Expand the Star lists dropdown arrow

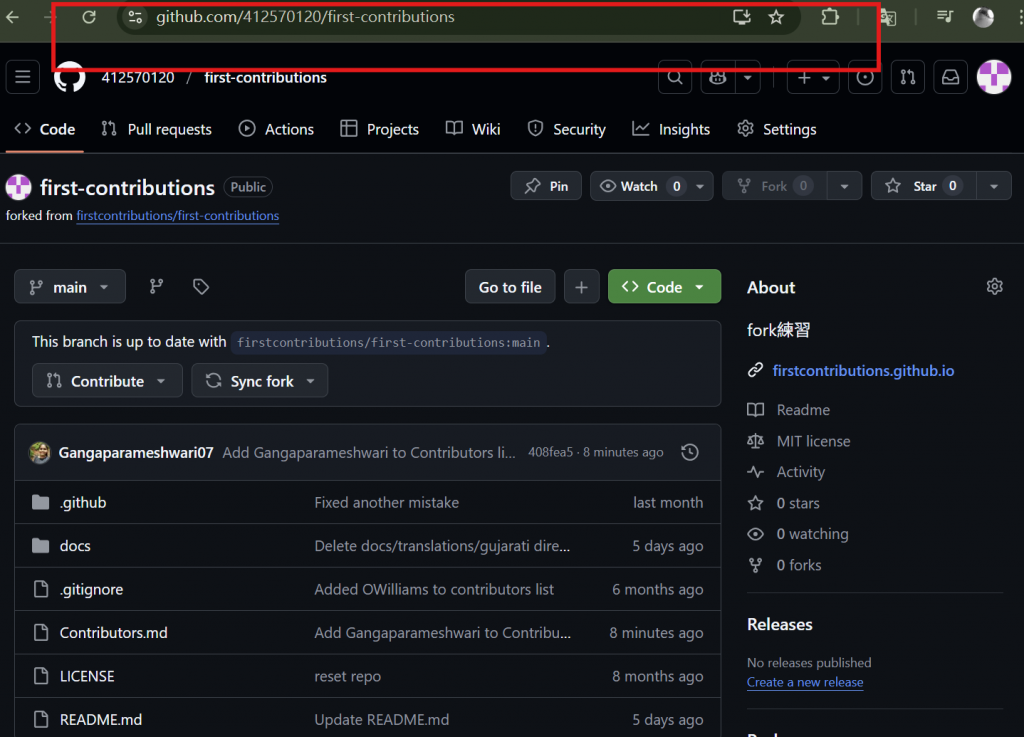tap(993, 186)
